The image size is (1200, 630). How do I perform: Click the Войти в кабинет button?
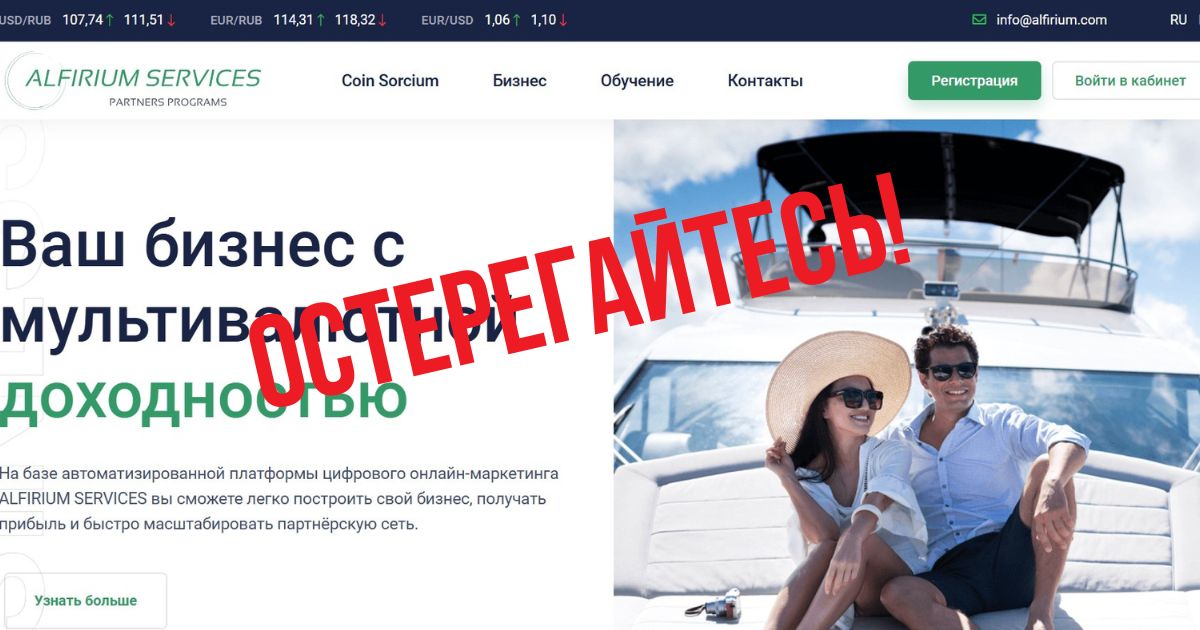pyautogui.click(x=1128, y=81)
